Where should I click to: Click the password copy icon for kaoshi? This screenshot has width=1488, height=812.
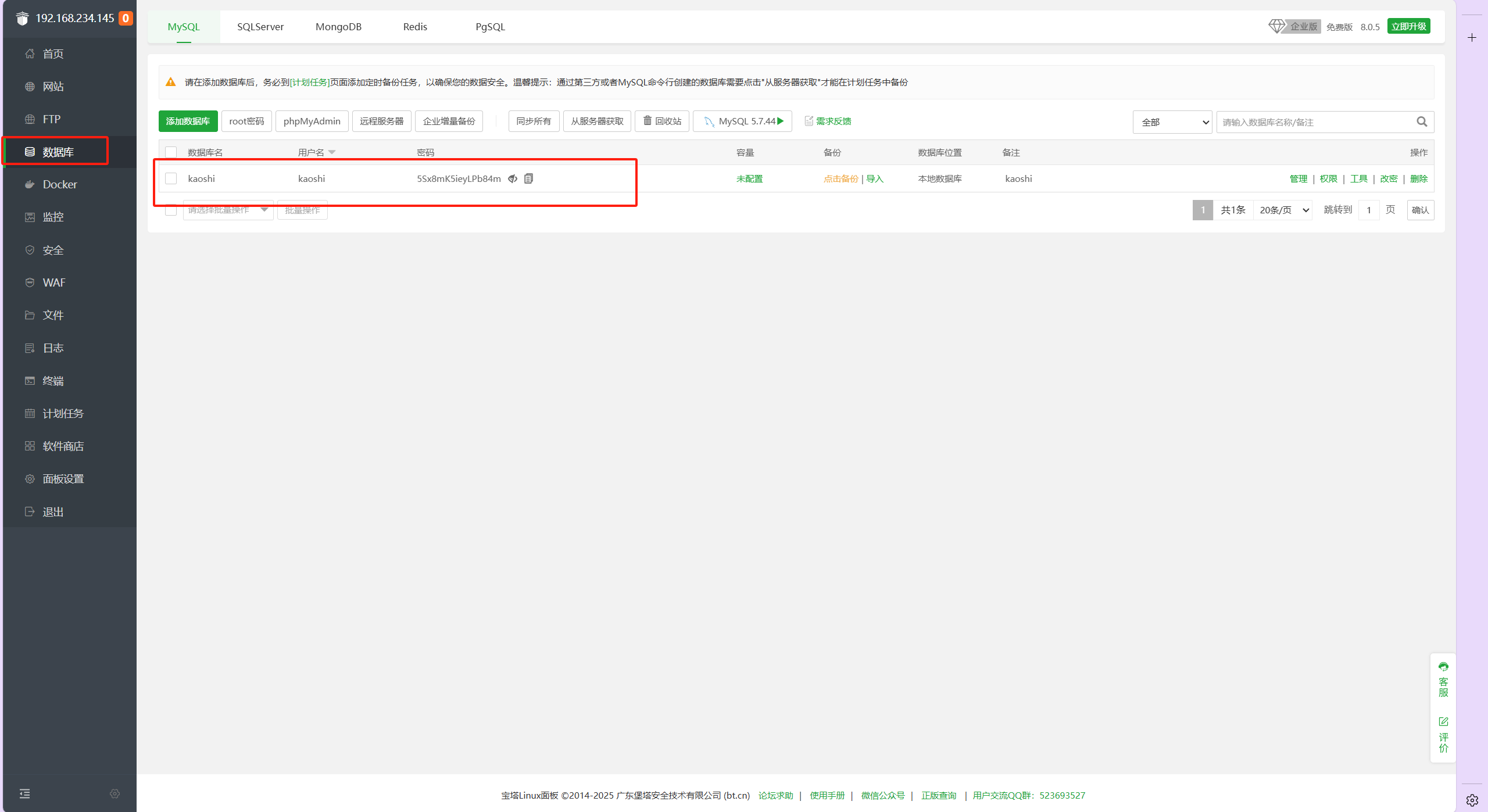pos(528,178)
